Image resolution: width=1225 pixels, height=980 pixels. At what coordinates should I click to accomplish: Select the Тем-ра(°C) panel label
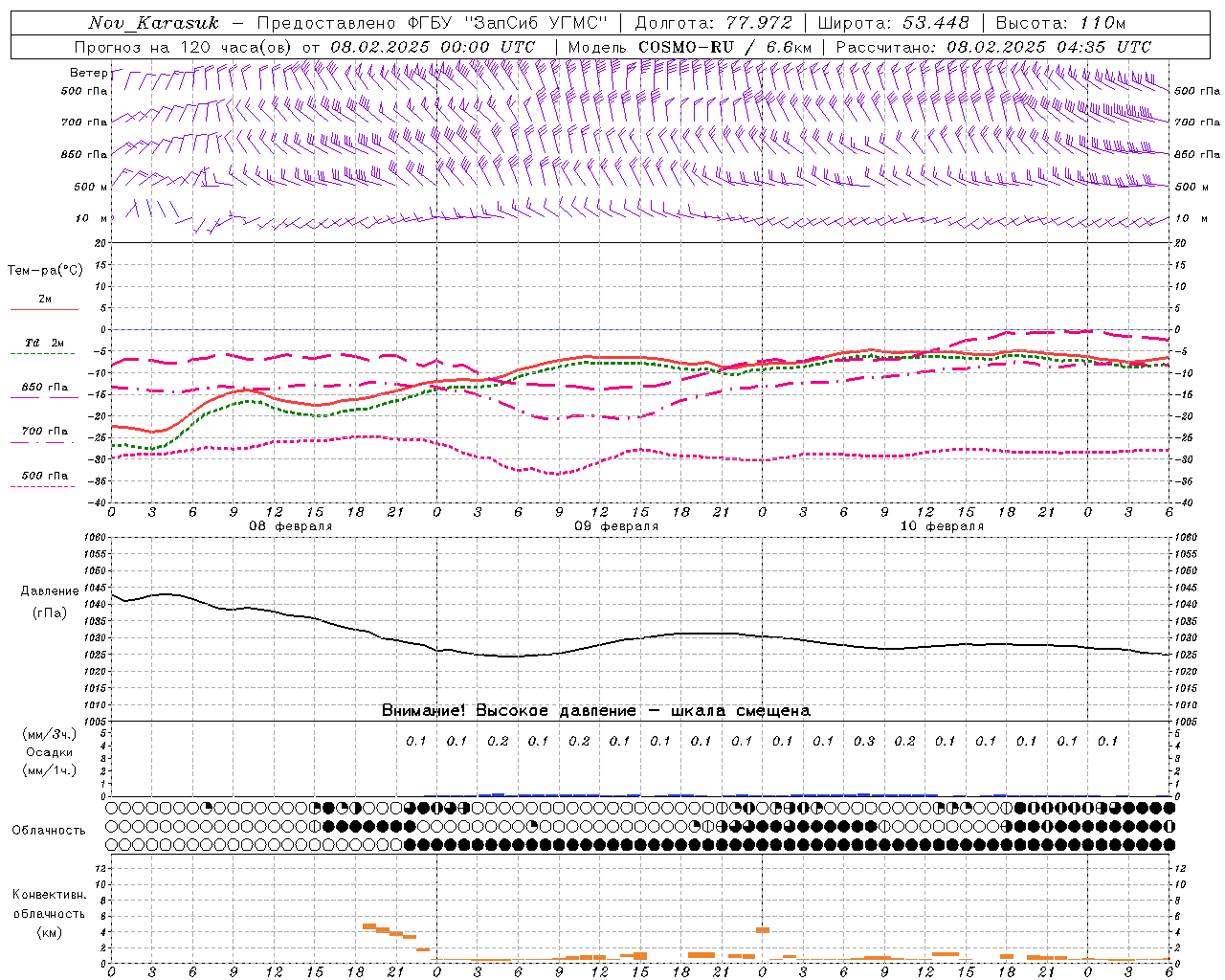[45, 271]
